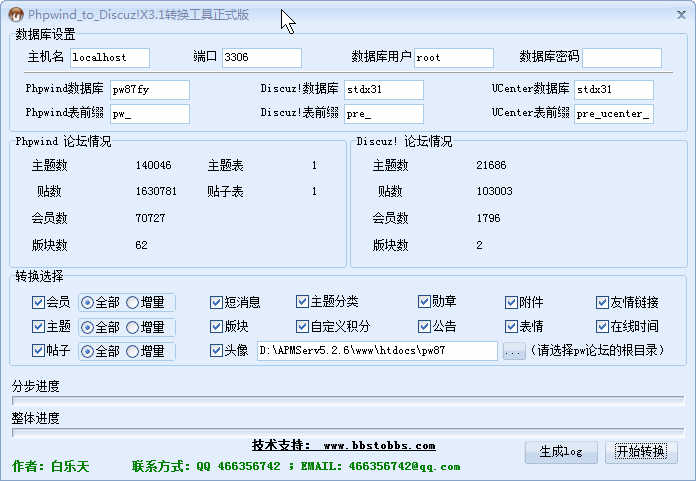Click the 数据库用户 root field

pyautogui.click(x=454, y=58)
